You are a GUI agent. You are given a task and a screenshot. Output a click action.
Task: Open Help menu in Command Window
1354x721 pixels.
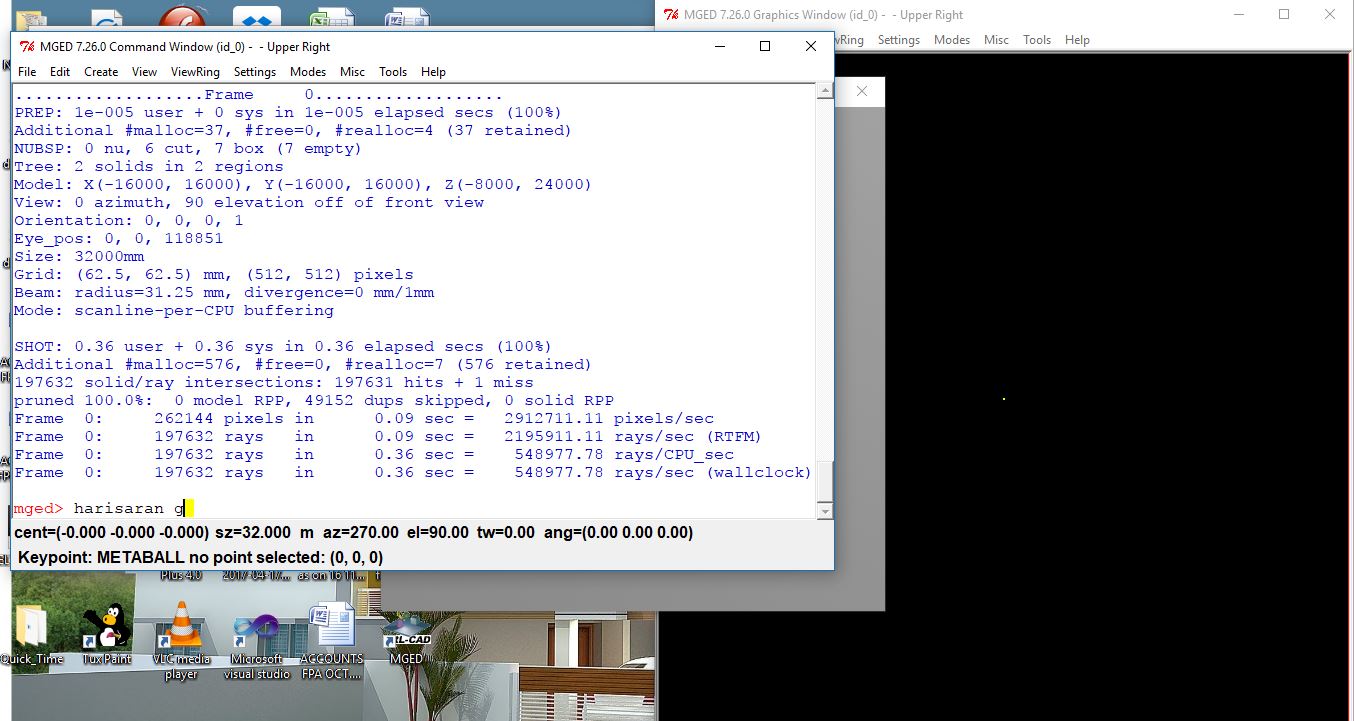coord(433,72)
